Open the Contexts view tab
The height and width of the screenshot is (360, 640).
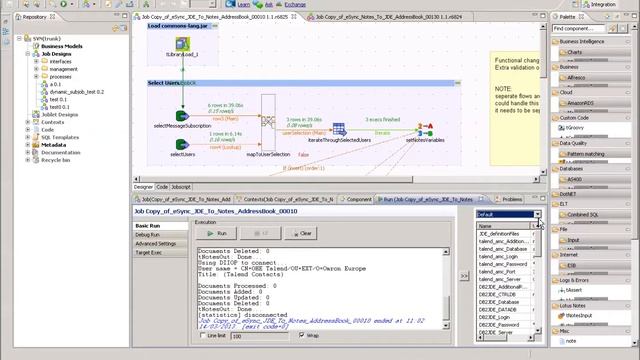285,199
